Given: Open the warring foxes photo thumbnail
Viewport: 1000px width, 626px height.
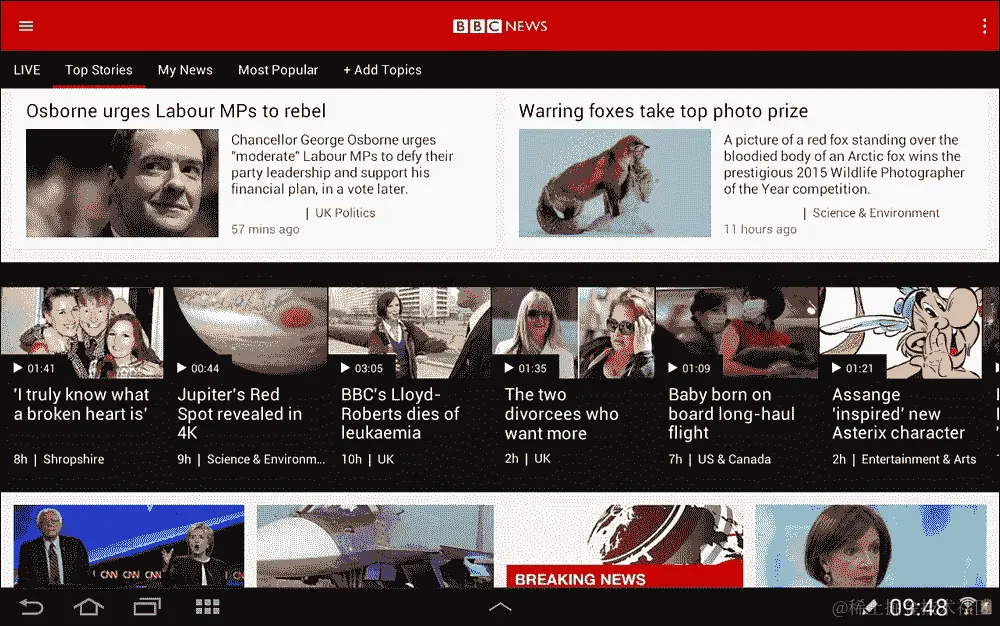Looking at the screenshot, I should (615, 184).
